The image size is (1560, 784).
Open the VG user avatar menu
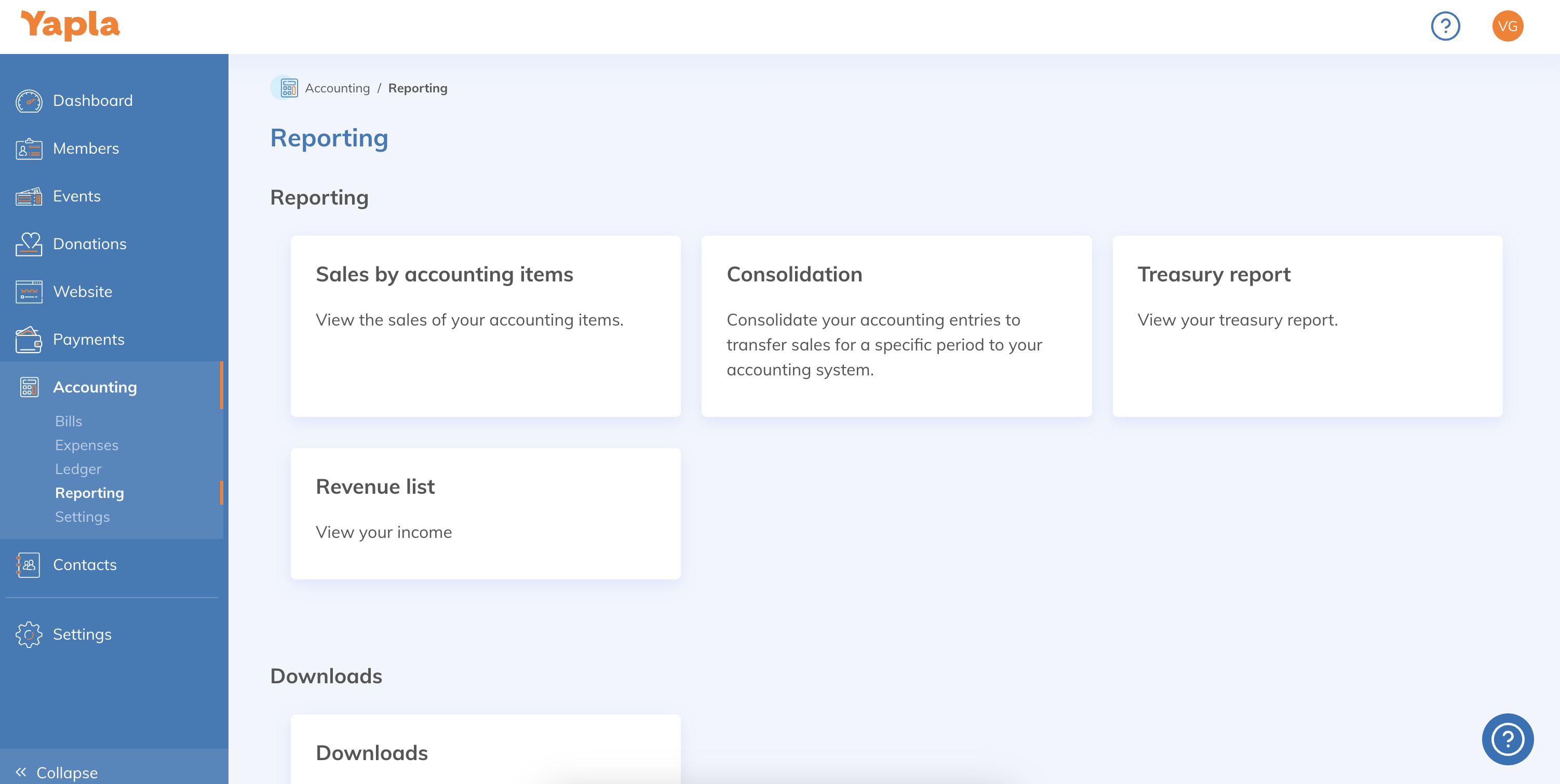[1507, 26]
